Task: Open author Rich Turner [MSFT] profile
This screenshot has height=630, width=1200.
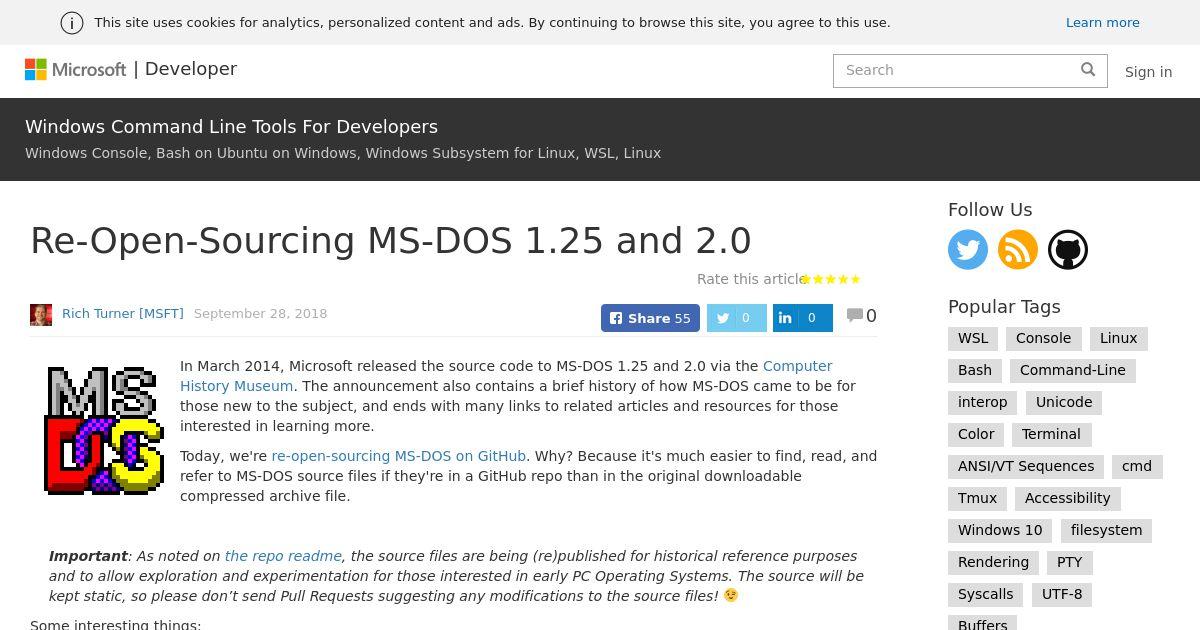Action: point(123,313)
